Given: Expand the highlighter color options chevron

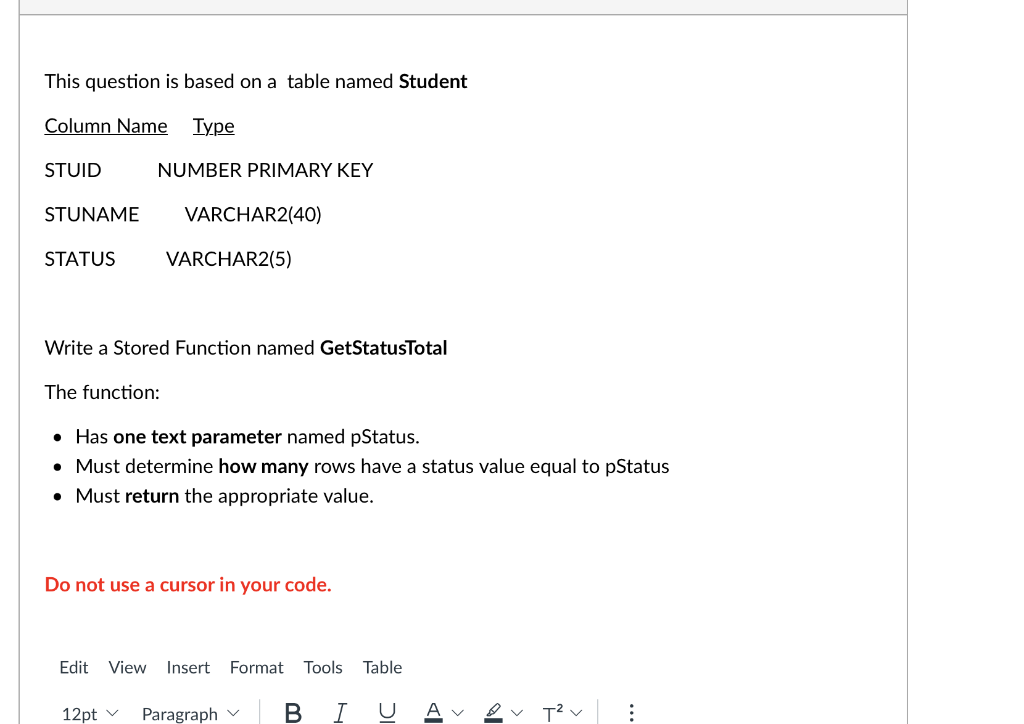Looking at the screenshot, I should tap(518, 713).
